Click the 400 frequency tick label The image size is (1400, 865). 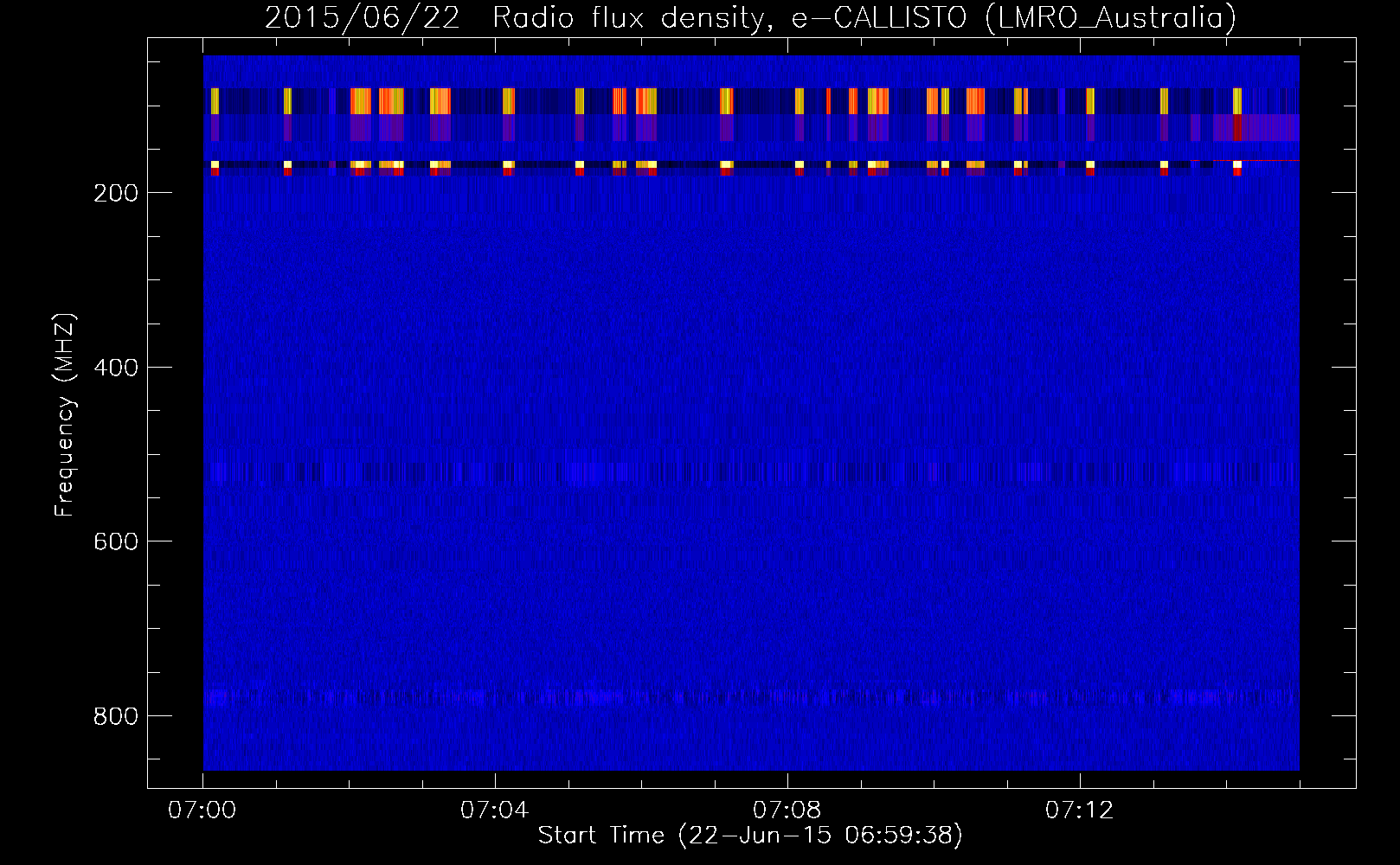click(116, 368)
